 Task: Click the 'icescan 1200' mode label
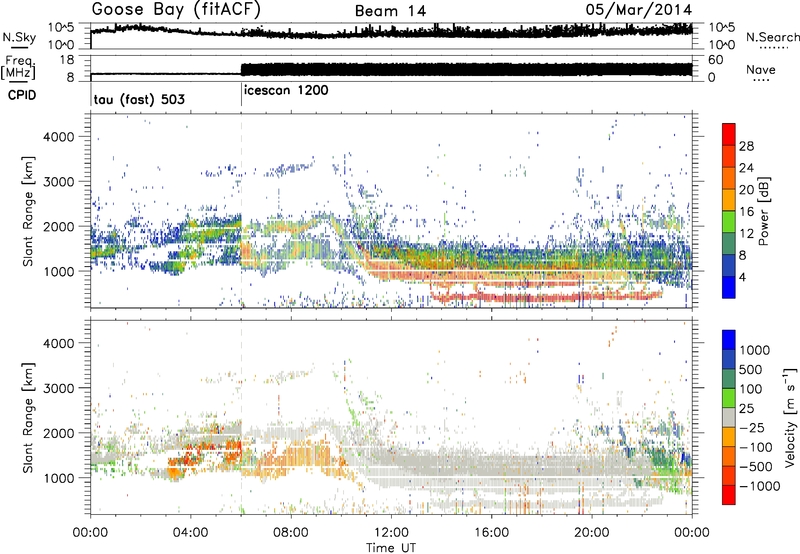[286, 91]
